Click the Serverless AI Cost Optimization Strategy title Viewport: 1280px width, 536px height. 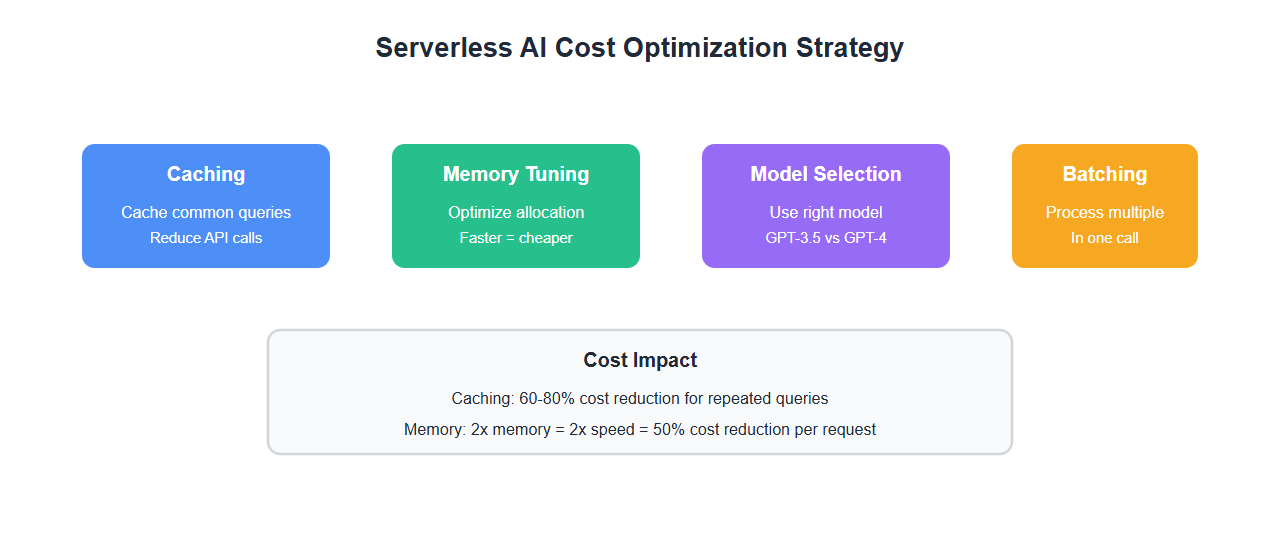[639, 48]
